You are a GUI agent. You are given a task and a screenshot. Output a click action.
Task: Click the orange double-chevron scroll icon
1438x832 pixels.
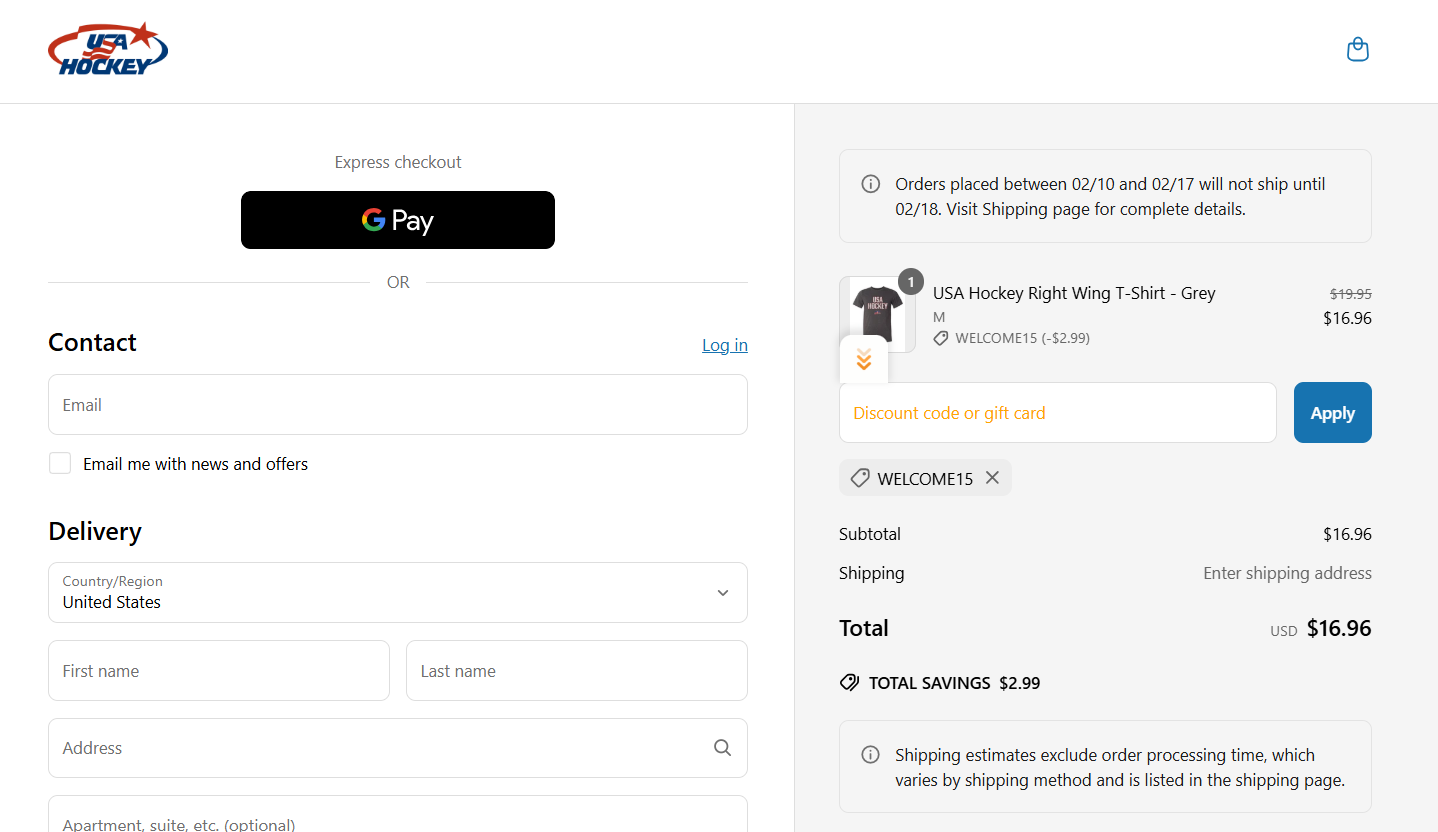pyautogui.click(x=864, y=360)
